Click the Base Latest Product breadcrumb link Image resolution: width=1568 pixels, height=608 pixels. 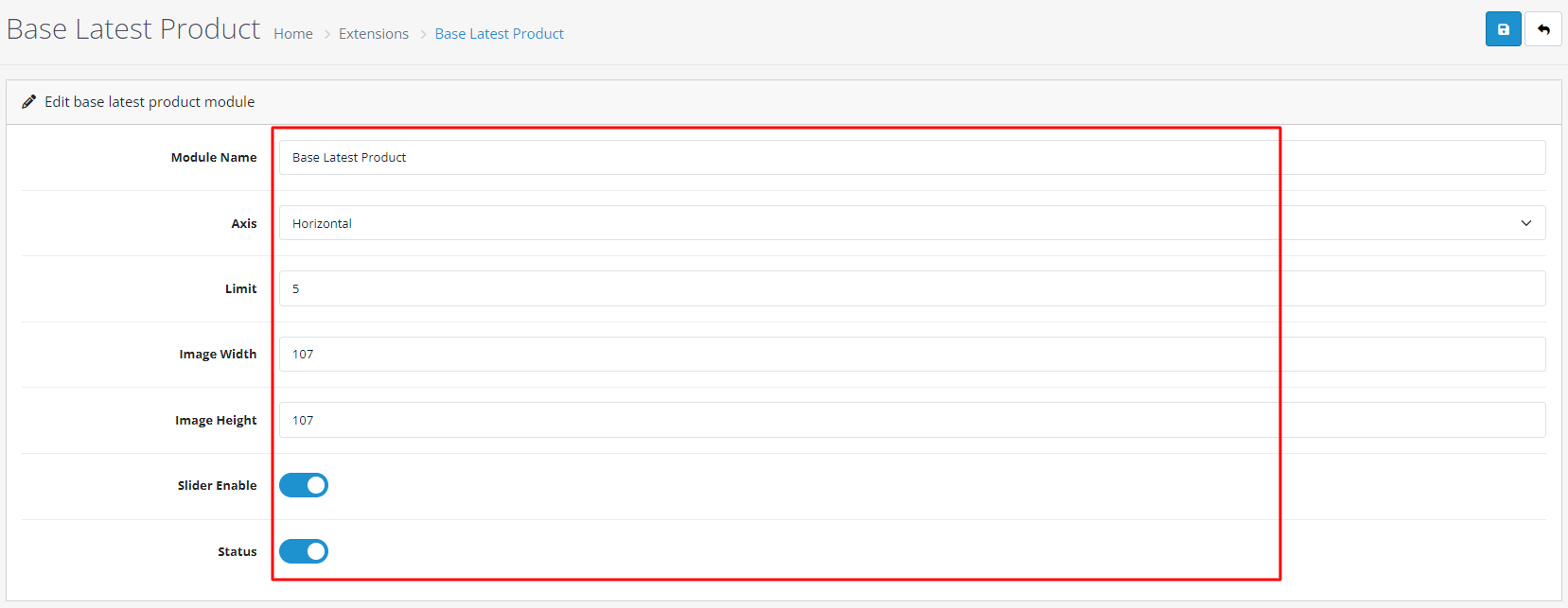point(499,34)
